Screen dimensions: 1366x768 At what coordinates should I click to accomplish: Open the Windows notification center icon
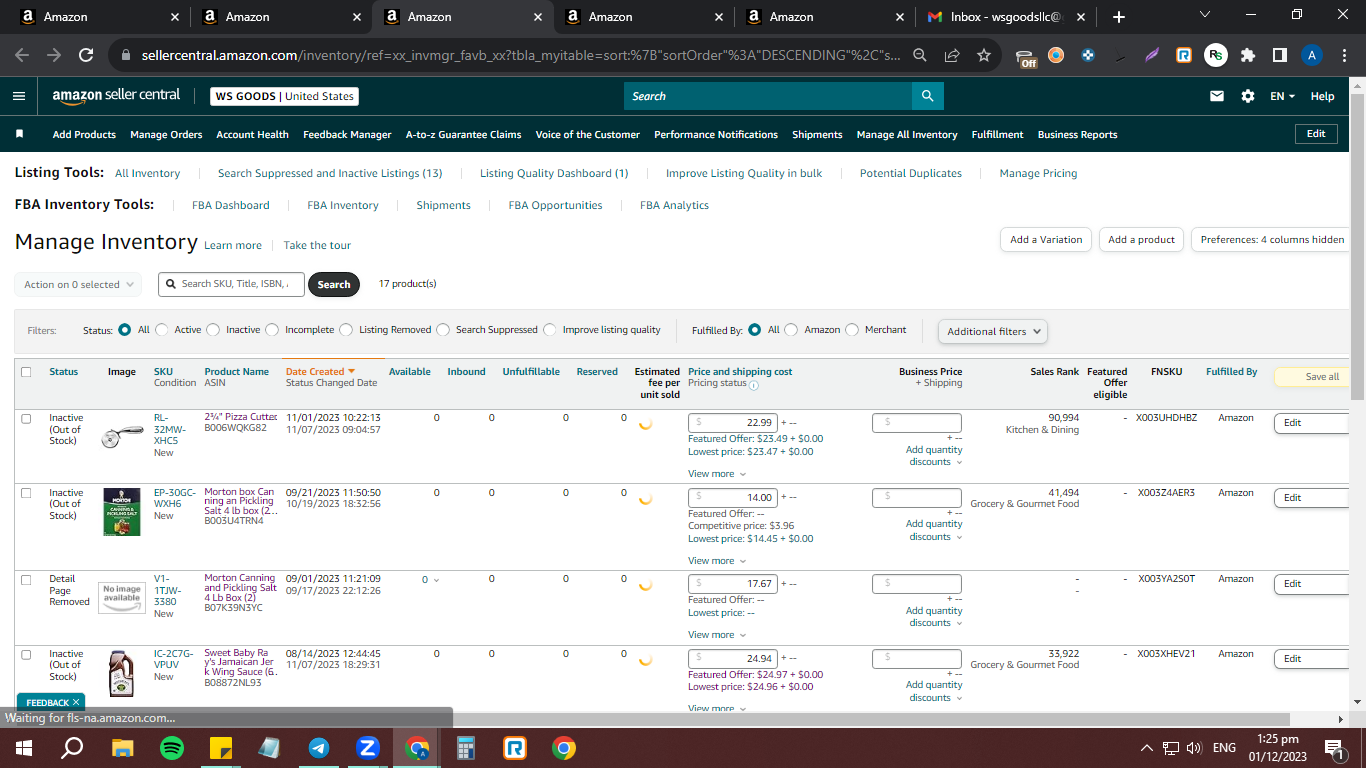[x=1333, y=748]
